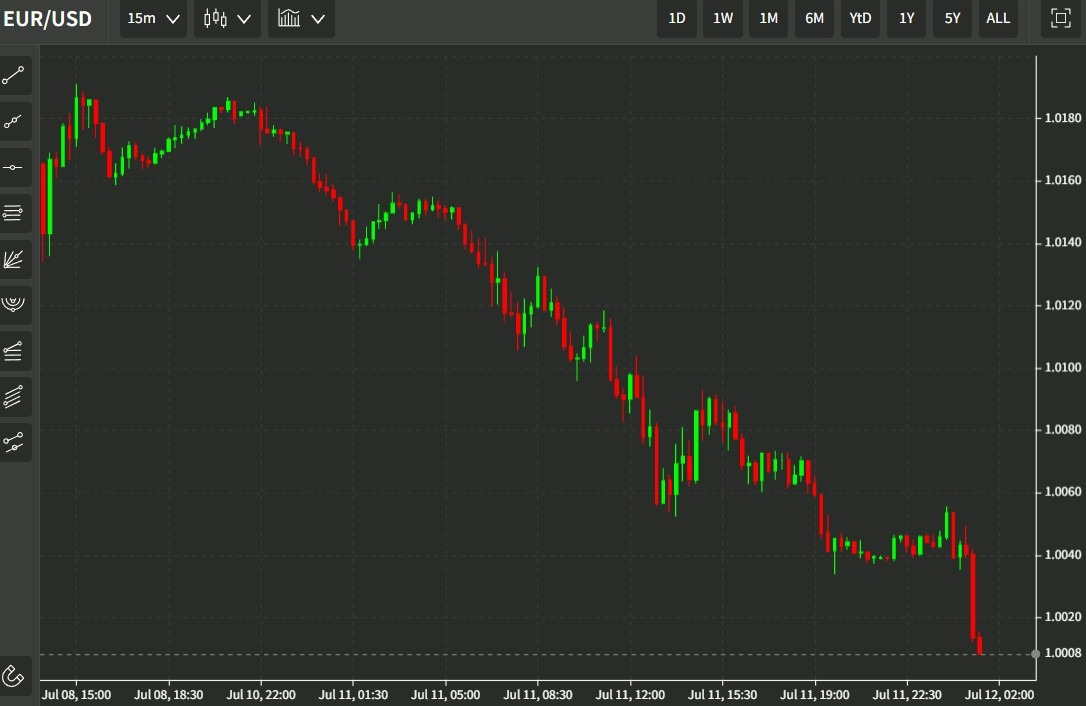Click the 1.0100 price axis label
The height and width of the screenshot is (706, 1086).
point(1063,367)
